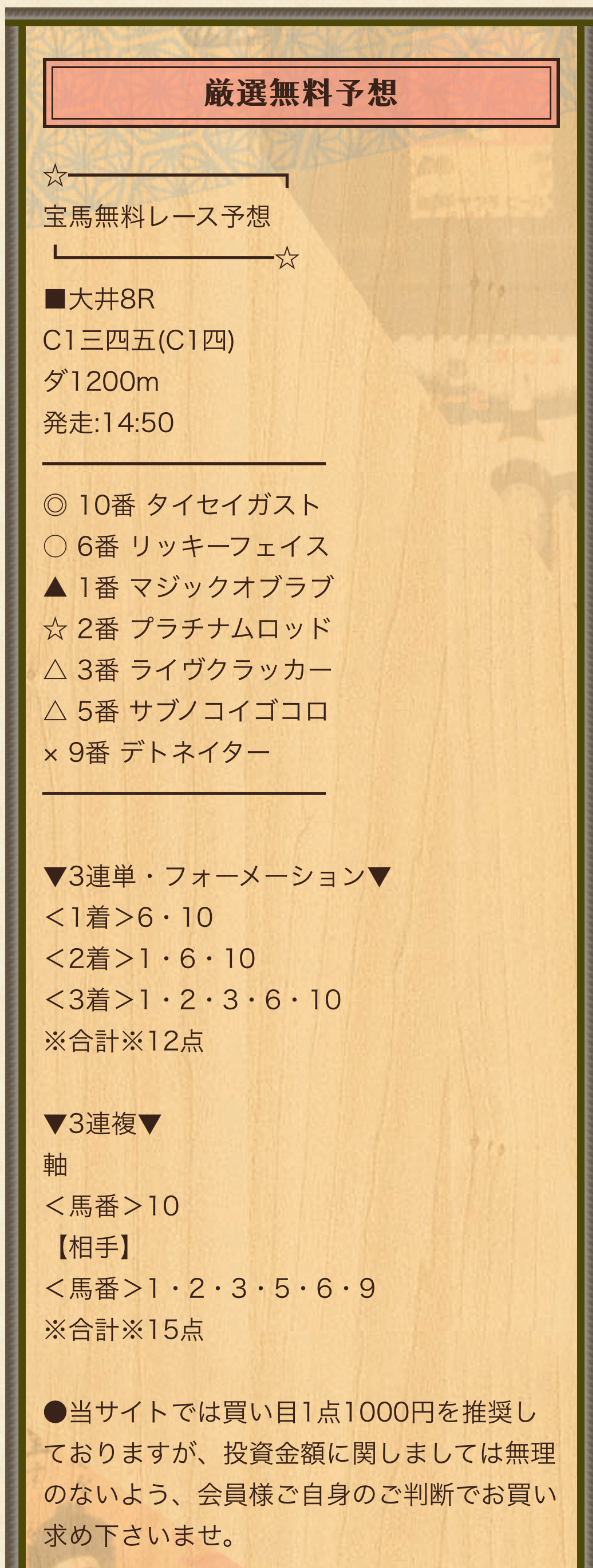
Task: Click the 宝馬無料レース予想 title text
Action: coord(157,217)
